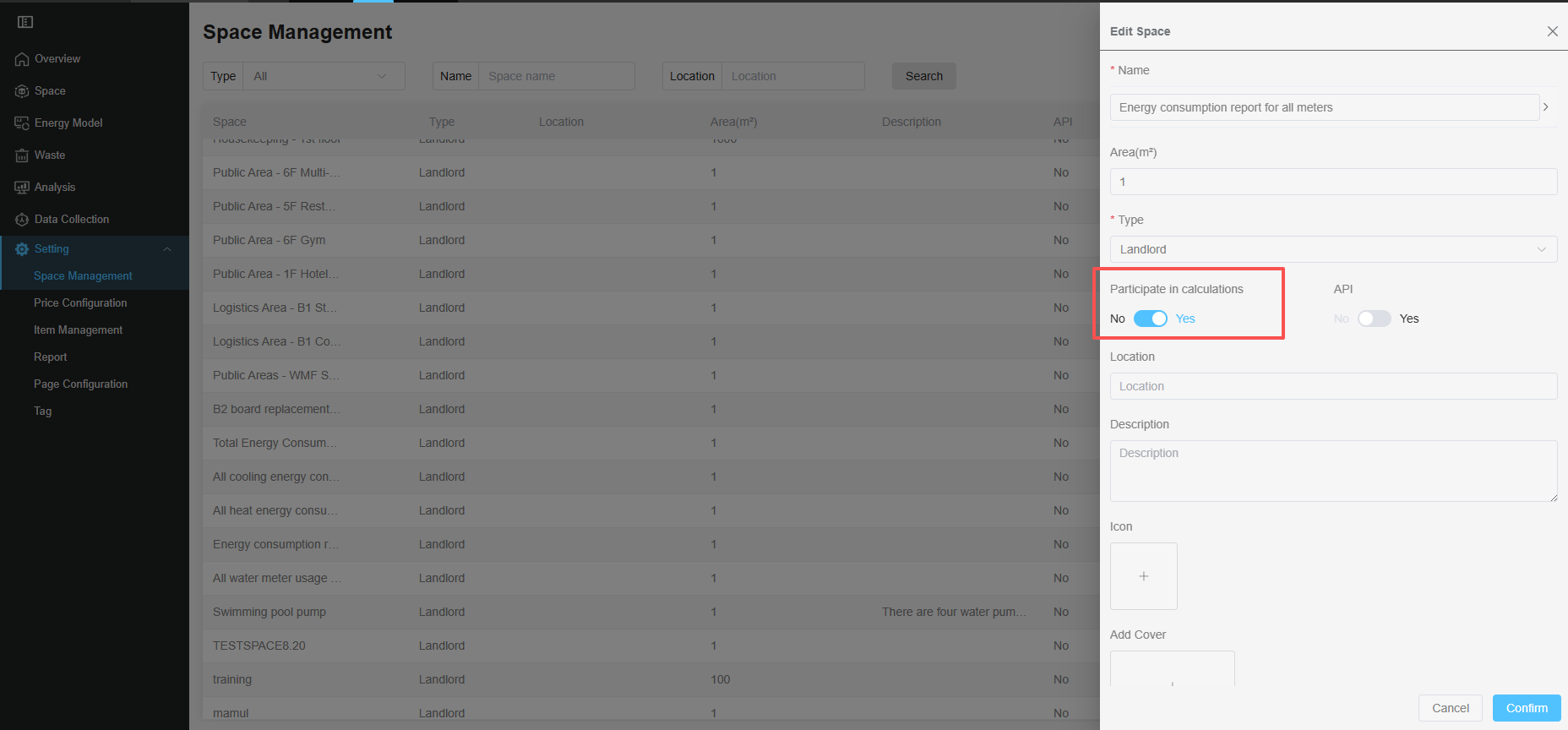Toggle off Participate in calculations switch
This screenshot has height=730, width=1568.
click(x=1150, y=319)
